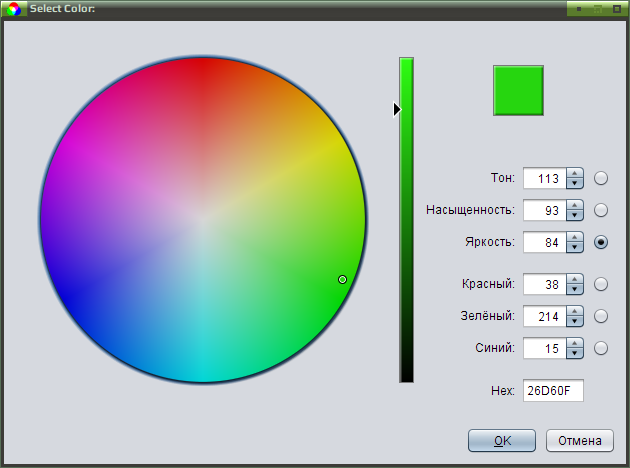Image resolution: width=630 pixels, height=468 pixels.
Task: Decrease Яркость with the down spinner arrow
Action: click(x=575, y=247)
